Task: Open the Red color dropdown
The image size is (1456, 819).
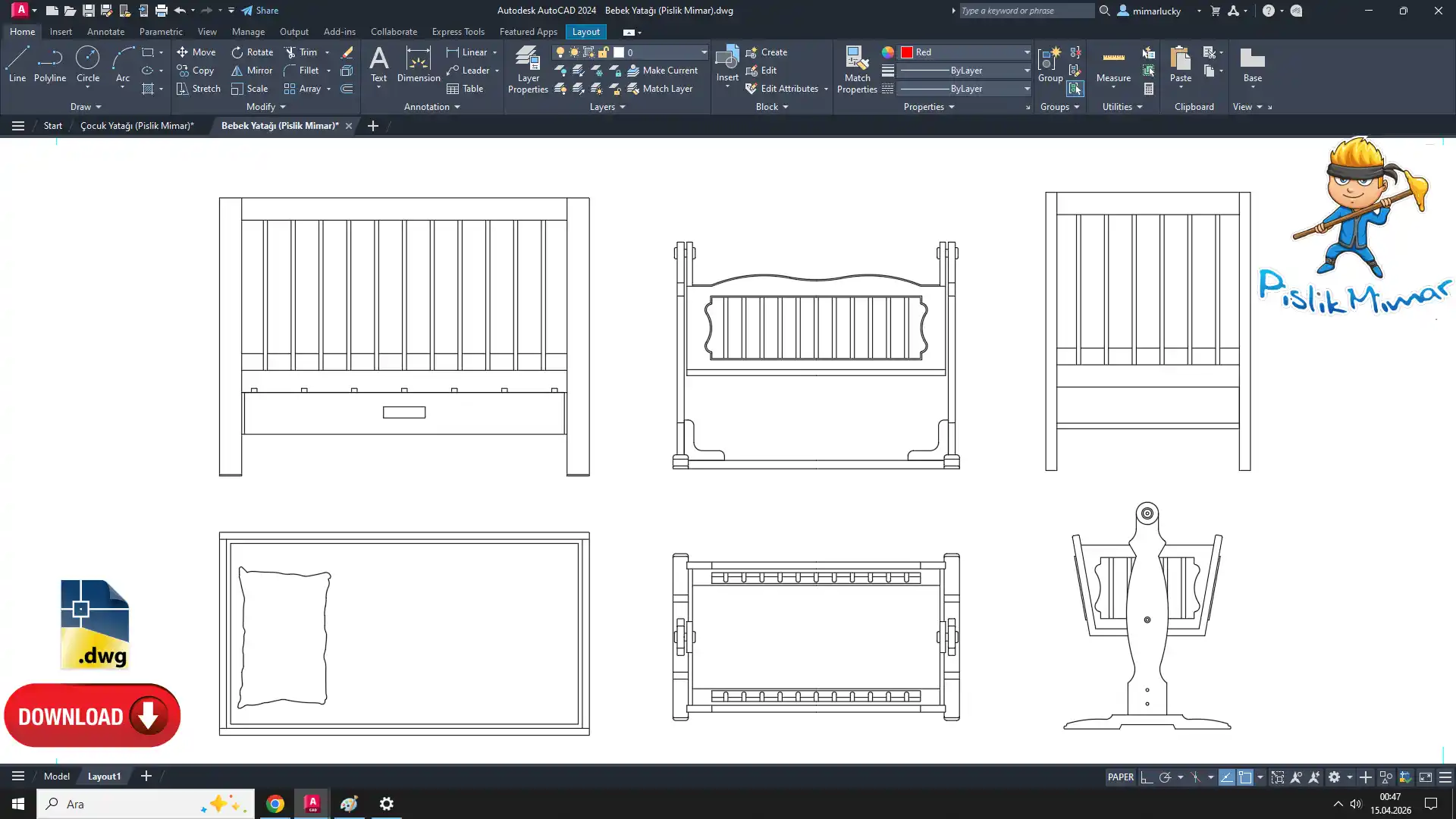Action: (x=1027, y=52)
